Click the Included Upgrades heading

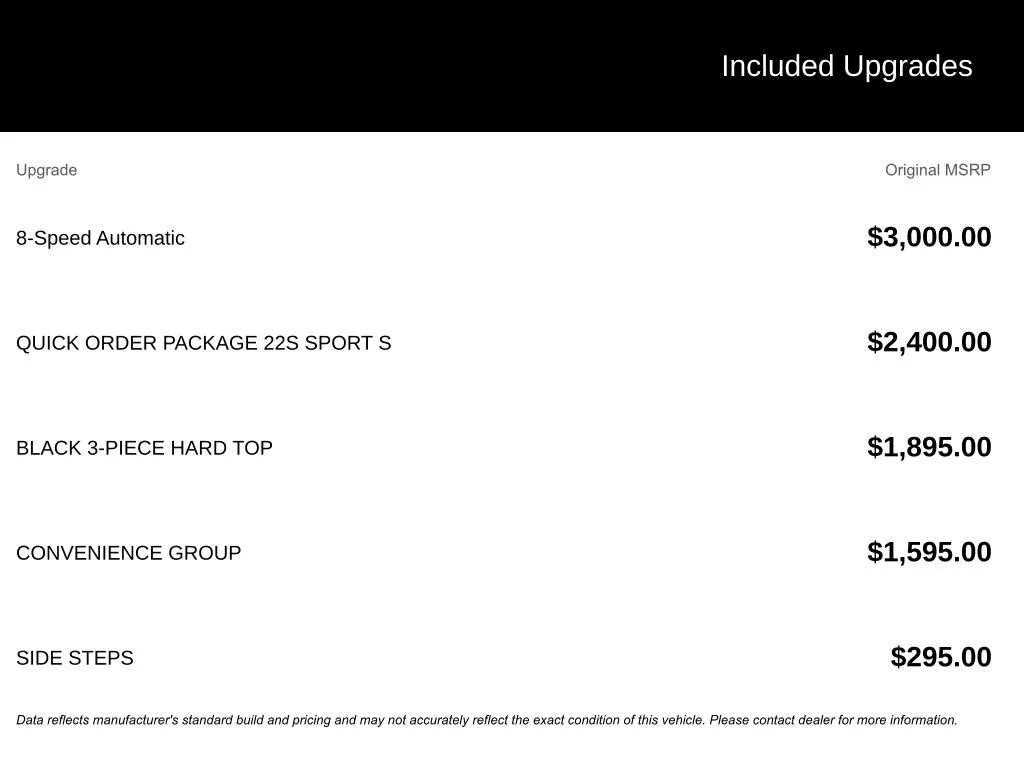tap(846, 66)
